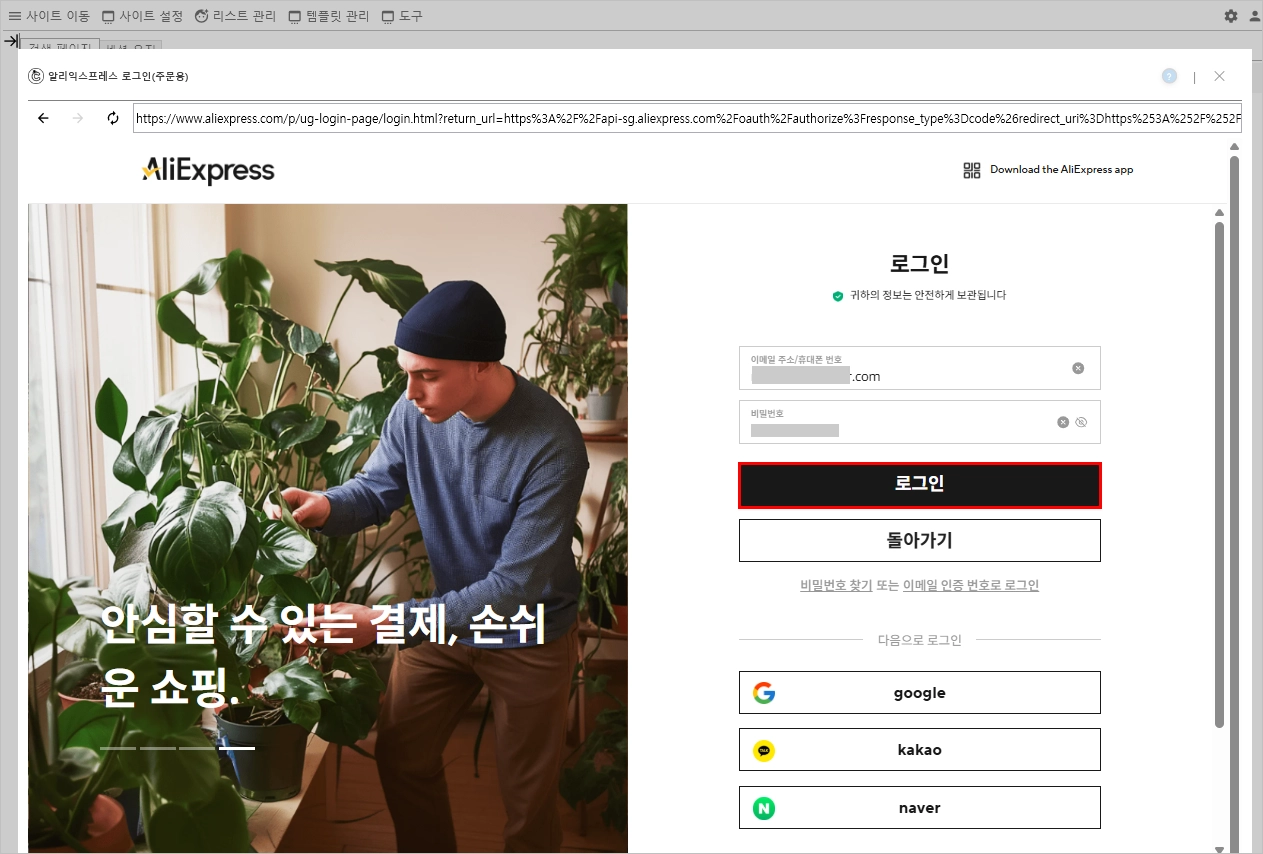Screen dimensions: 1263x854
Task: Open the help question mark icon
Action: (x=1169, y=76)
